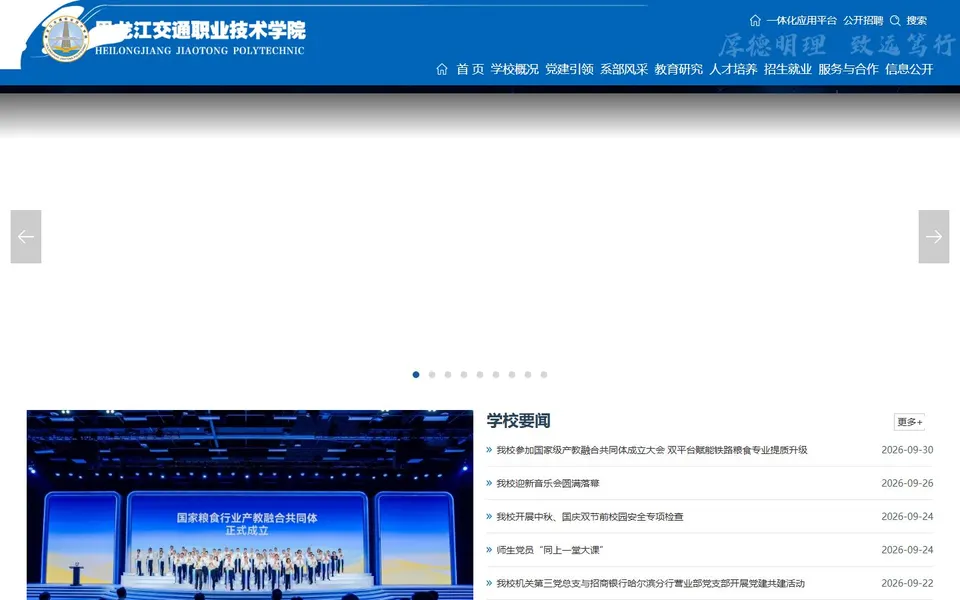Click the house icon beside 一体化应用平台
This screenshot has width=960, height=600.
pos(755,20)
